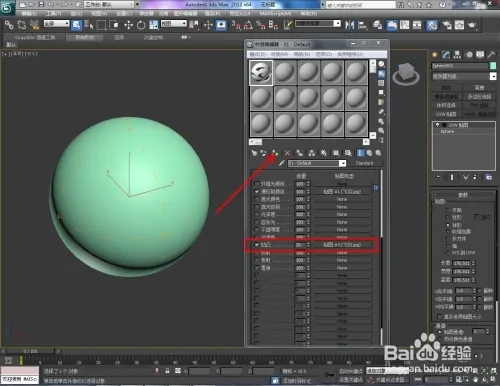Click None map button for self-illumination
This screenshot has width=500, height=386.
click(342, 222)
